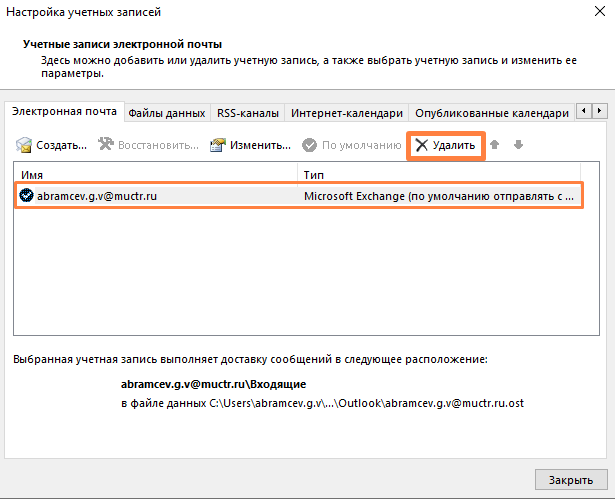Close the Настройка учетных записей window
The height and width of the screenshot is (499, 615).
coord(571,478)
